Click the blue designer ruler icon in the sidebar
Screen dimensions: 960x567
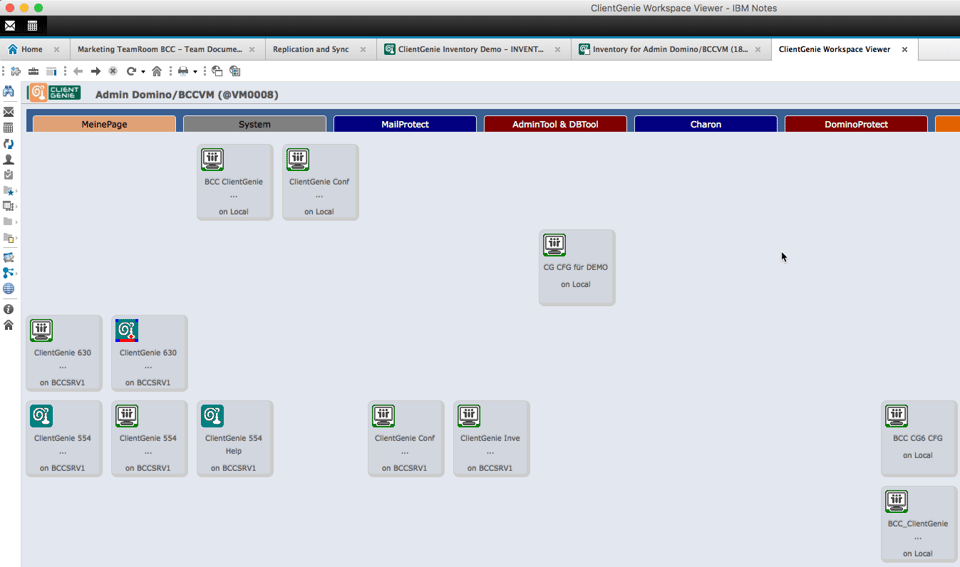9,258
